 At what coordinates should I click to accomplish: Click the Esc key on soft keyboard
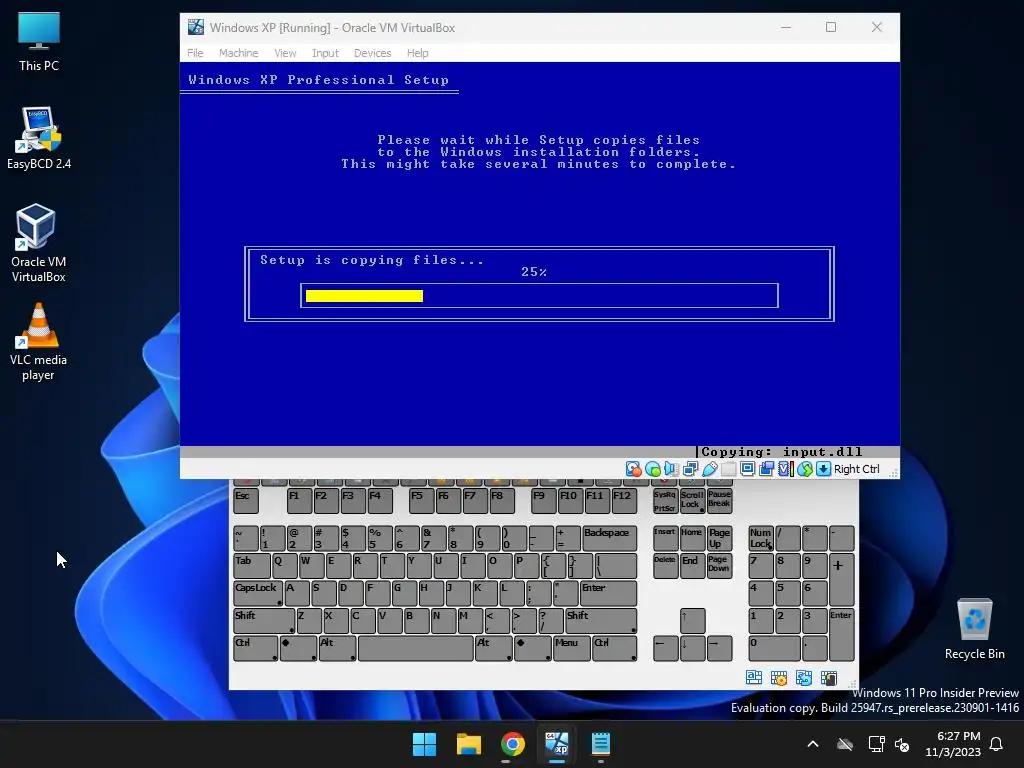pos(246,500)
